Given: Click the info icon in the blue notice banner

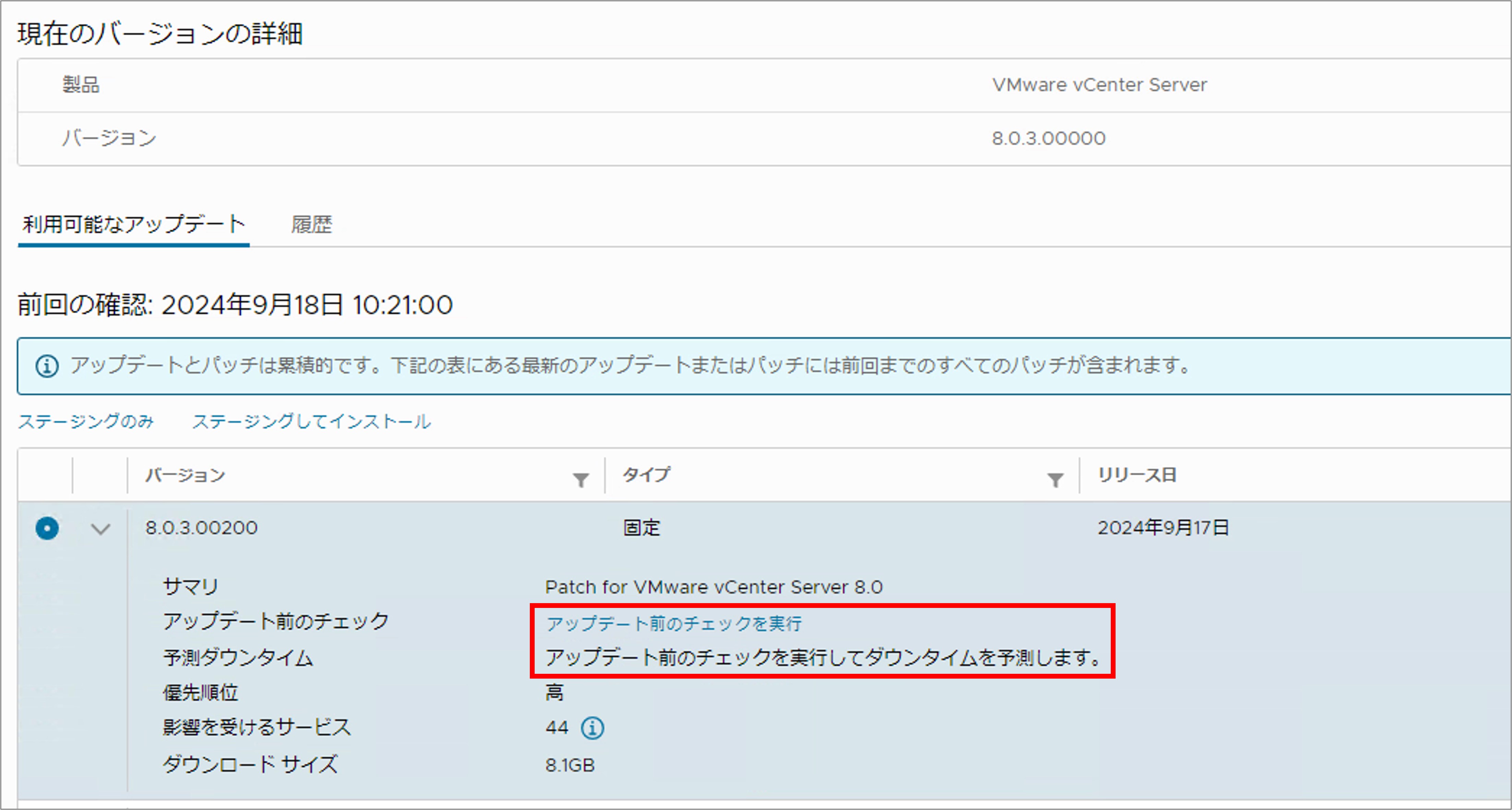Looking at the screenshot, I should [x=47, y=366].
